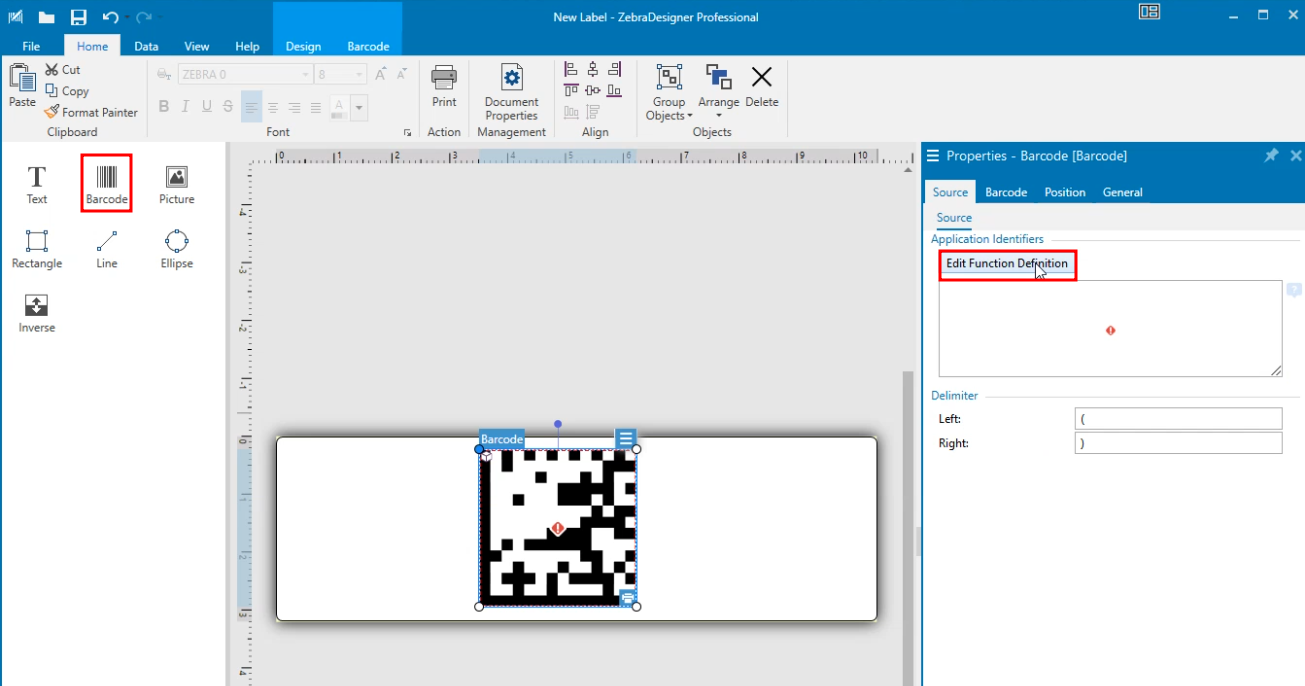Click the Left delimiter input field
The width and height of the screenshot is (1305, 686).
1177,418
